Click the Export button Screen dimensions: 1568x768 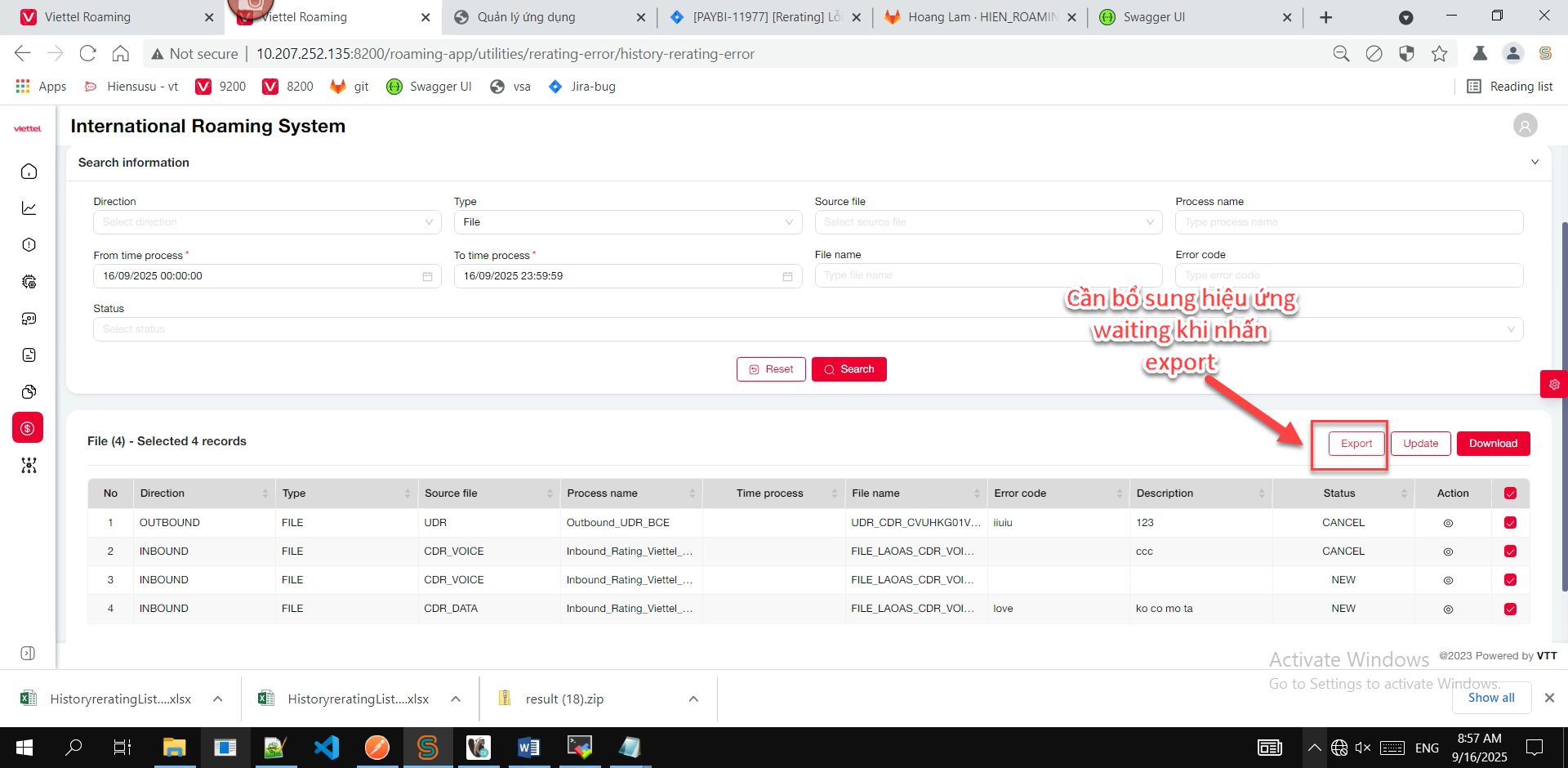tap(1356, 444)
